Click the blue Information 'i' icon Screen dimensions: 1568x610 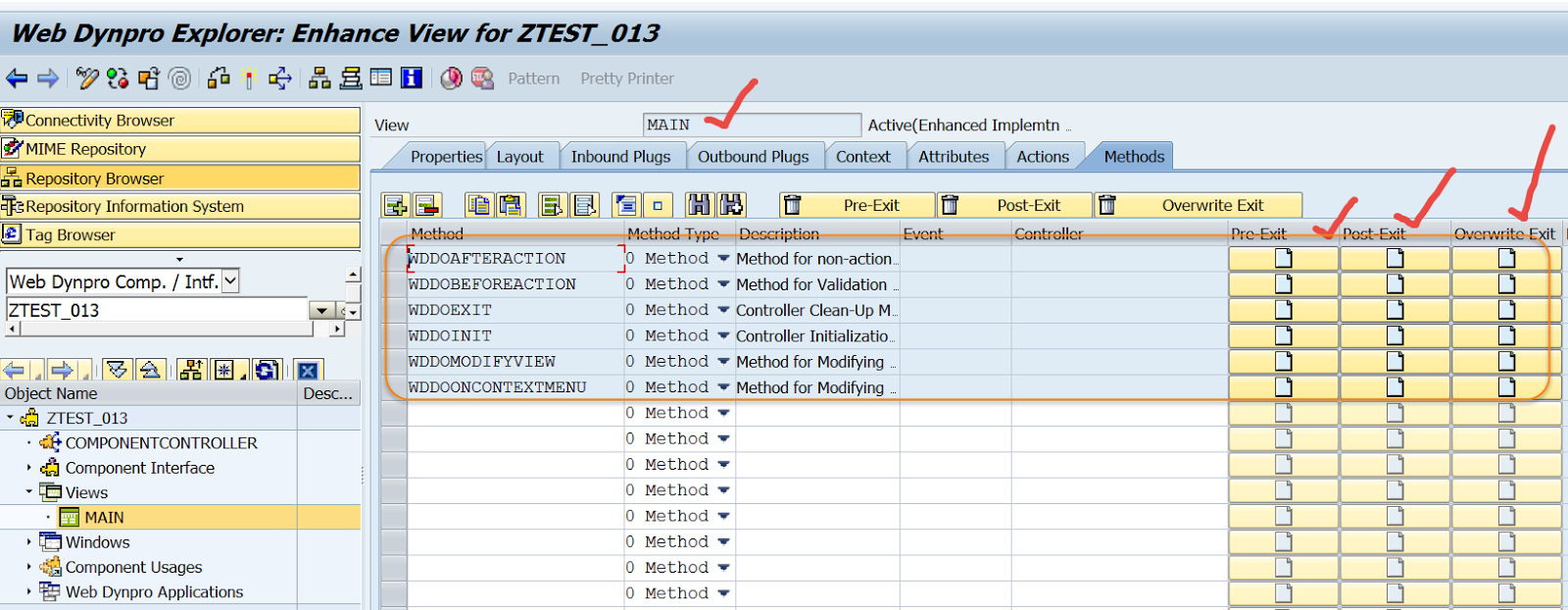tap(412, 78)
